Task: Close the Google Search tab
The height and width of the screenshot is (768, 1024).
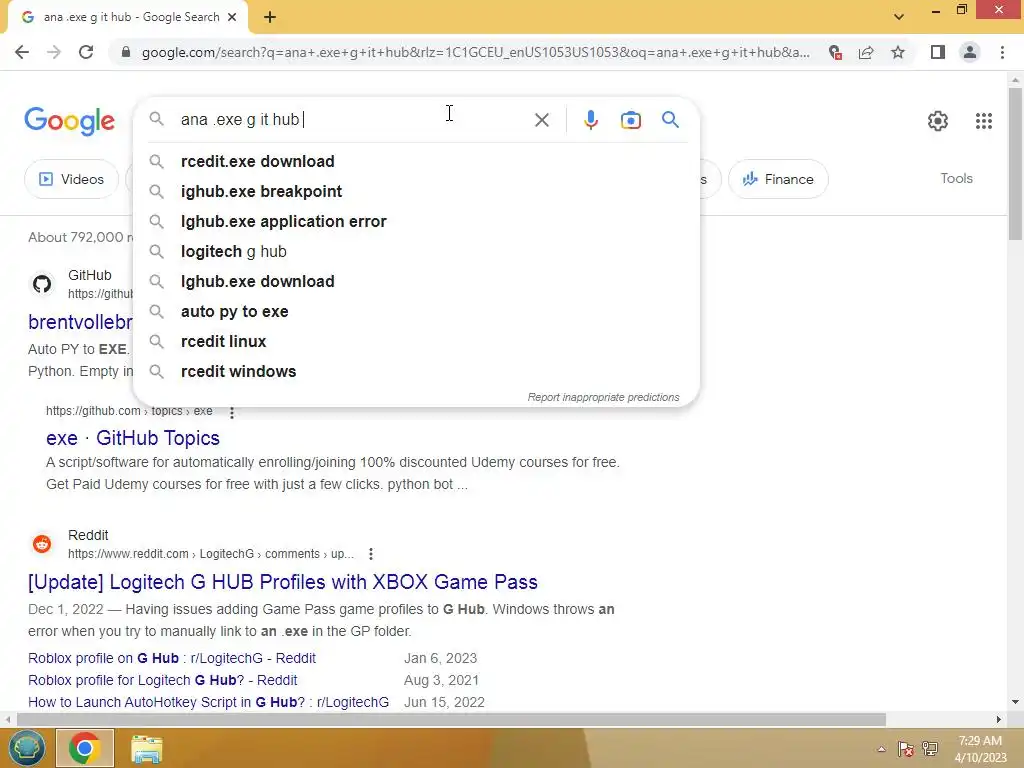Action: [232, 17]
